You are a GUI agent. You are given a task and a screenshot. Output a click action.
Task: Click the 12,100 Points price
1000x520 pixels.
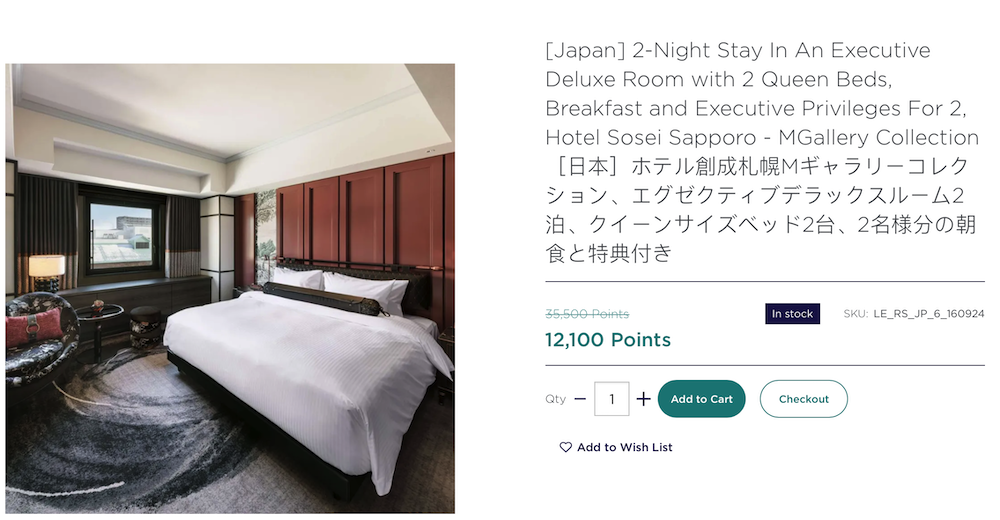608,339
